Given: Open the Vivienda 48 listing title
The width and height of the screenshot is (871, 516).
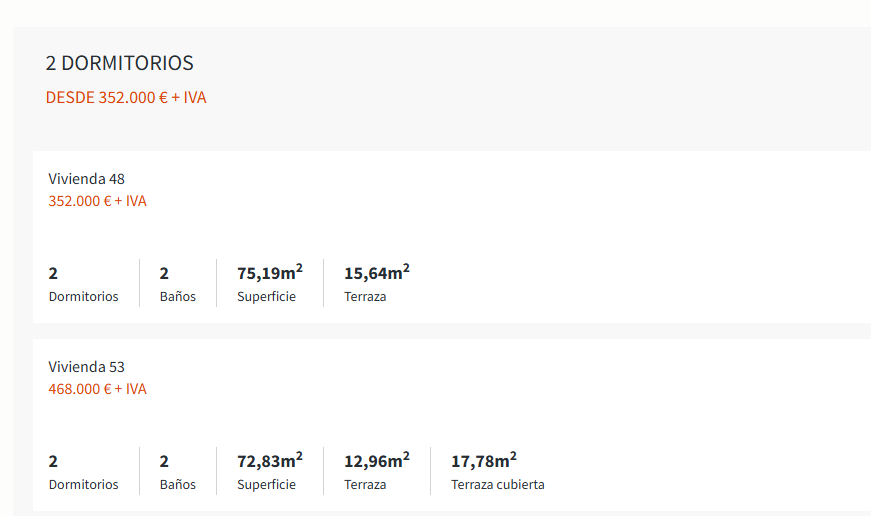Looking at the screenshot, I should [x=87, y=179].
